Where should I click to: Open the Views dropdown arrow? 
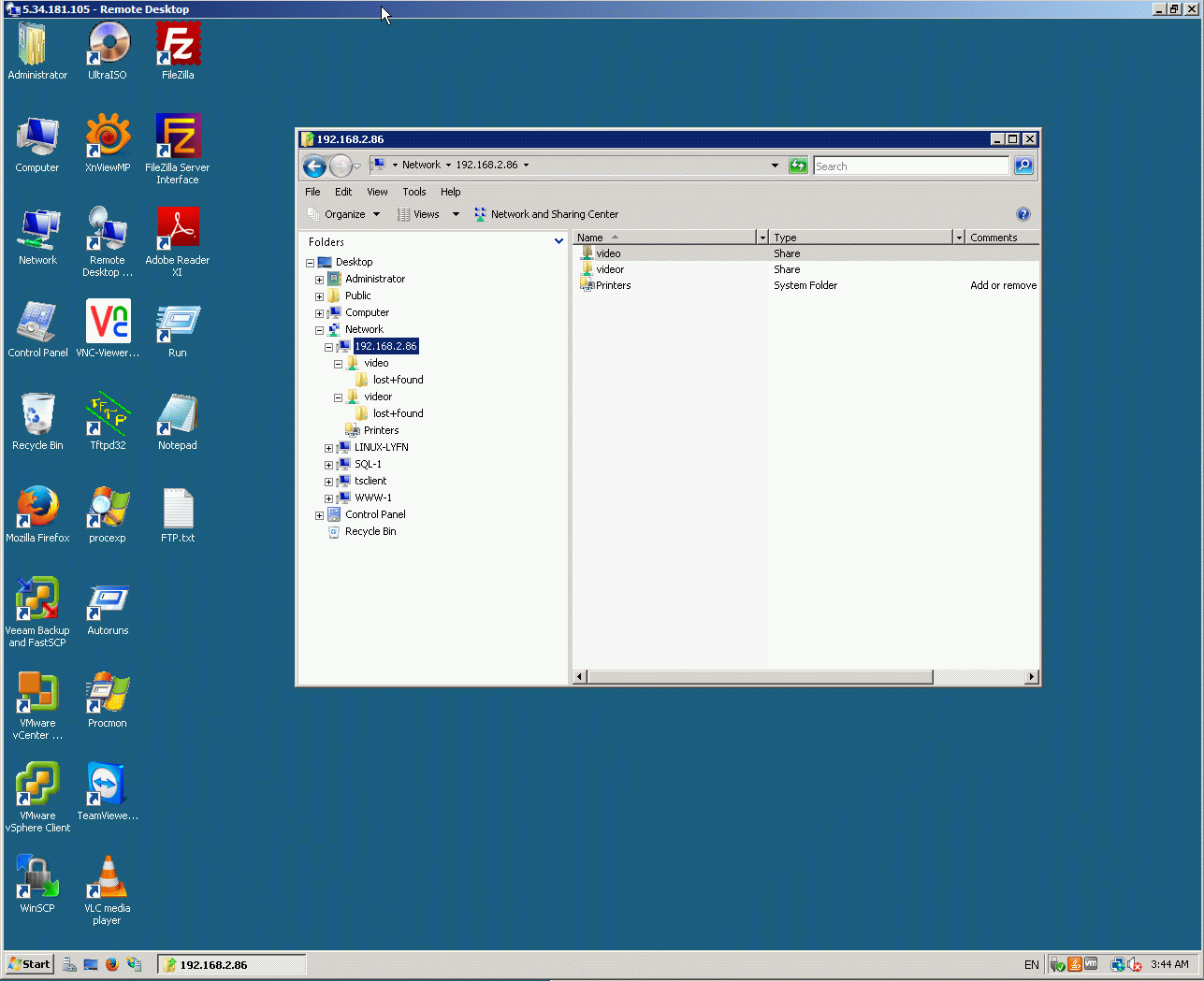point(456,214)
